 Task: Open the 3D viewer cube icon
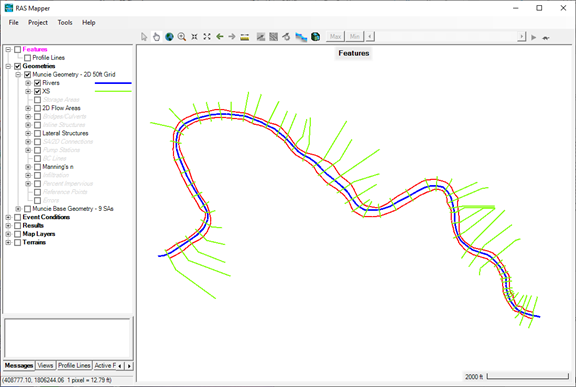point(315,37)
